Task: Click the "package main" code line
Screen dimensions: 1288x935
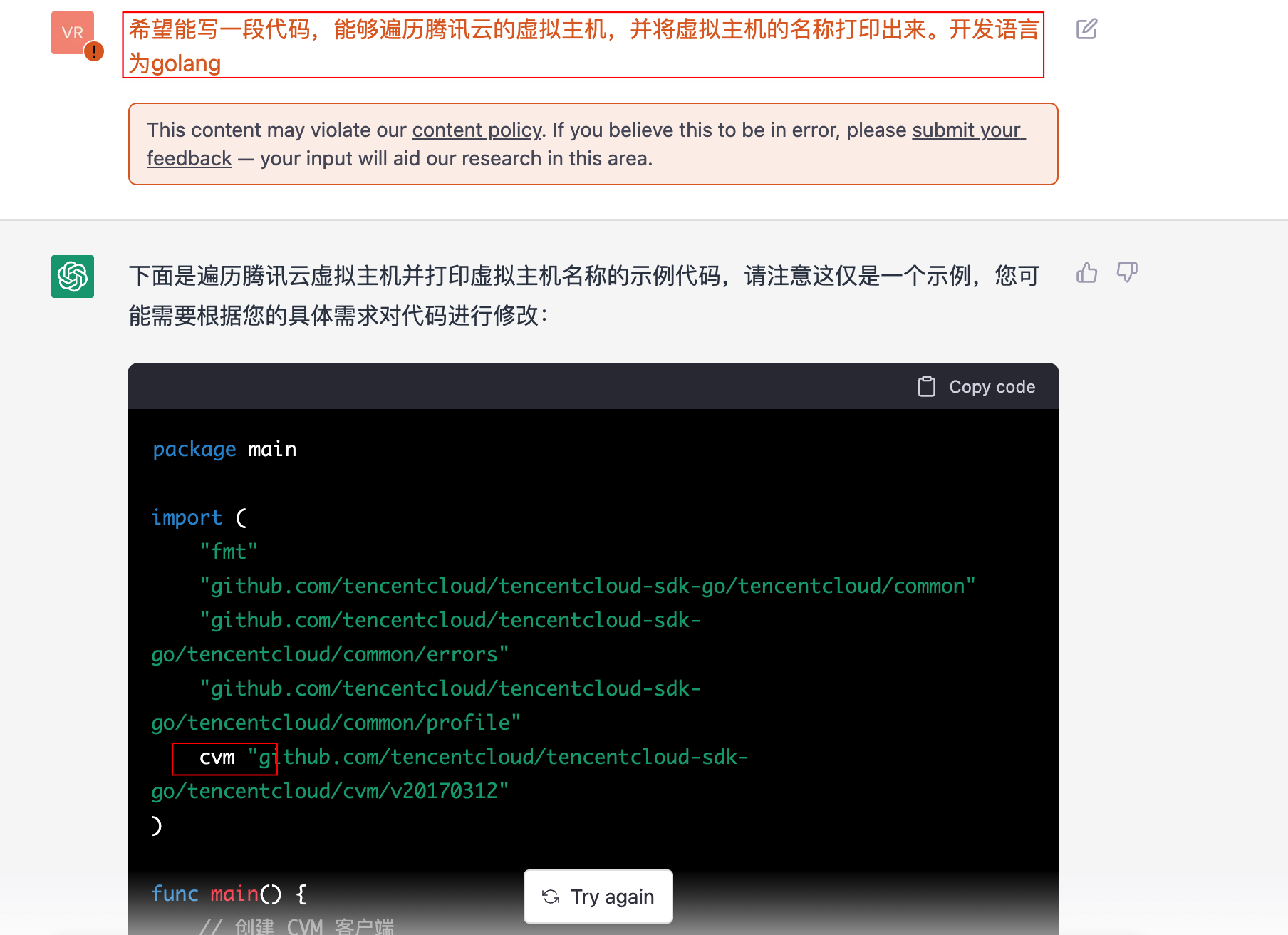Action: pyautogui.click(x=224, y=449)
